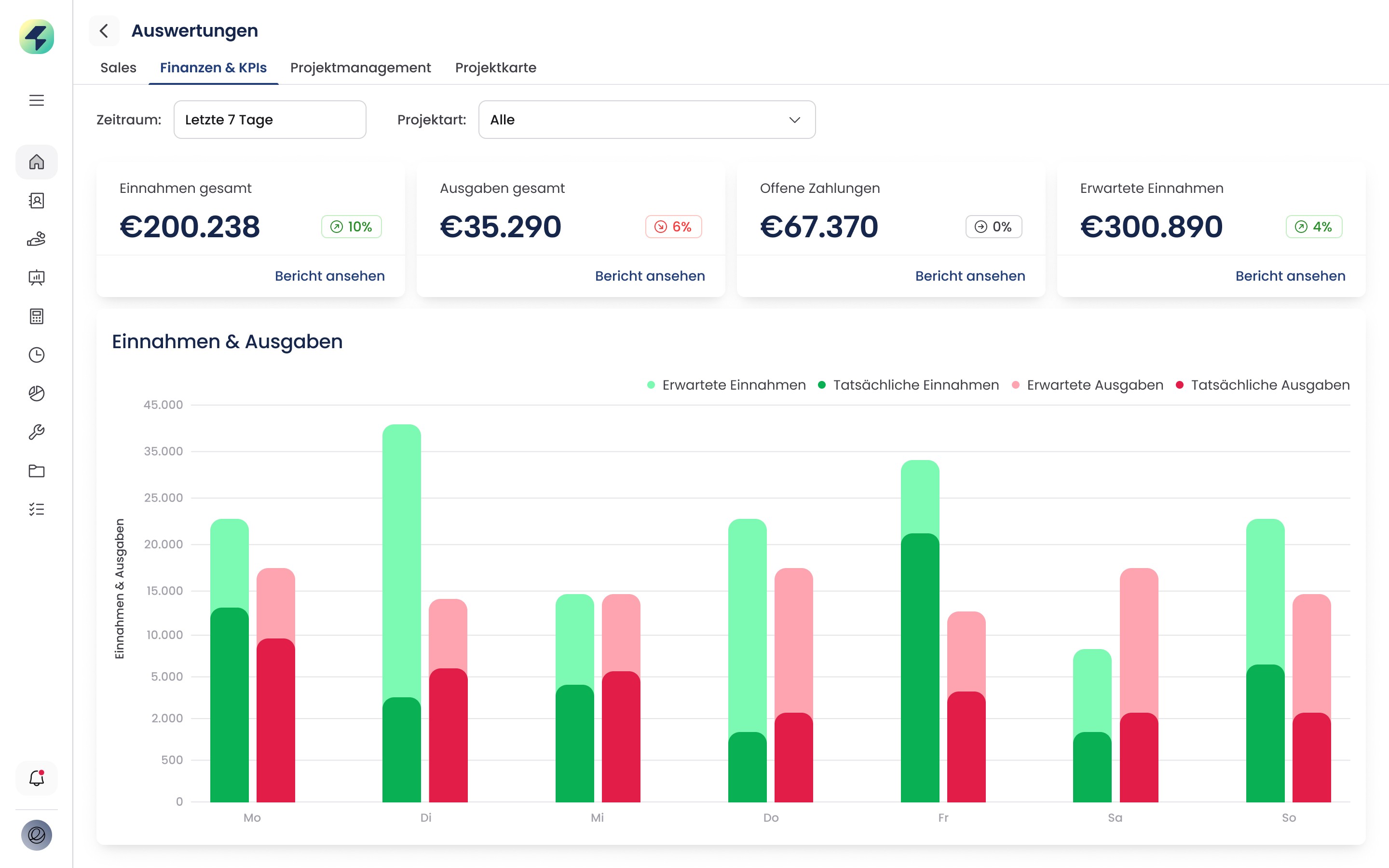This screenshot has height=868, width=1389.
Task: Open Bericht ansehen under Einnahmen gesamt
Action: (x=329, y=276)
